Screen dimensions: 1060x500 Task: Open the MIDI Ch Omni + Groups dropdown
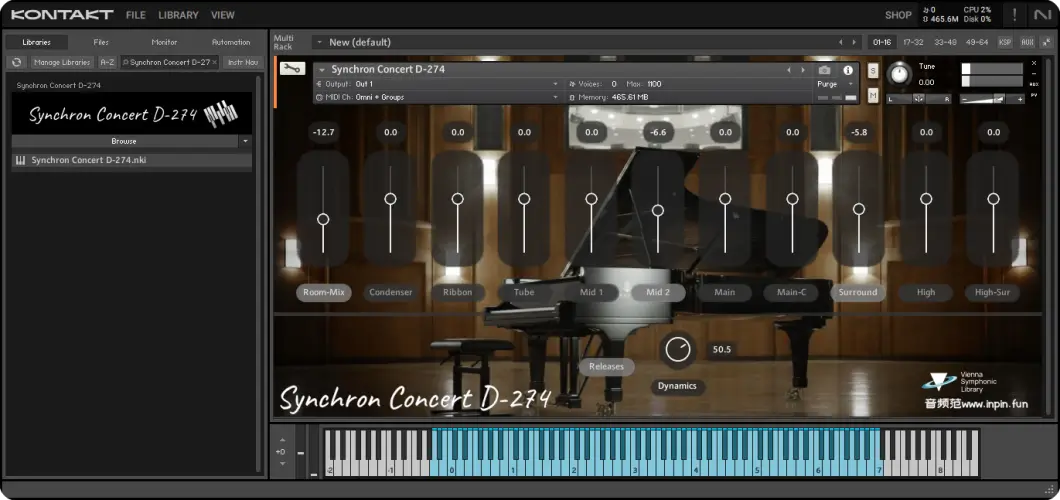click(437, 97)
